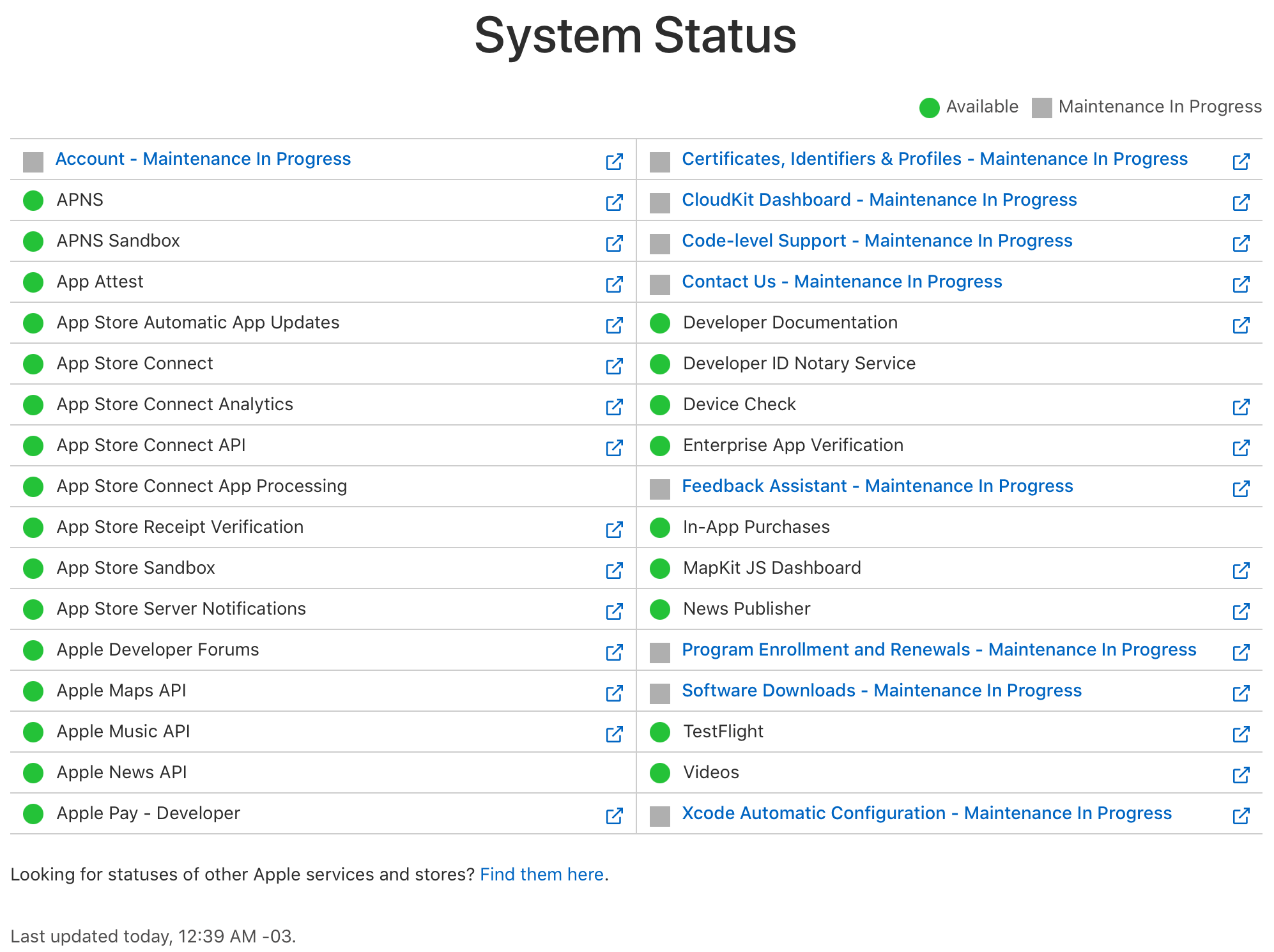Click external link icon beside App Attest
Screen dimensions: 1274x952
click(x=614, y=284)
